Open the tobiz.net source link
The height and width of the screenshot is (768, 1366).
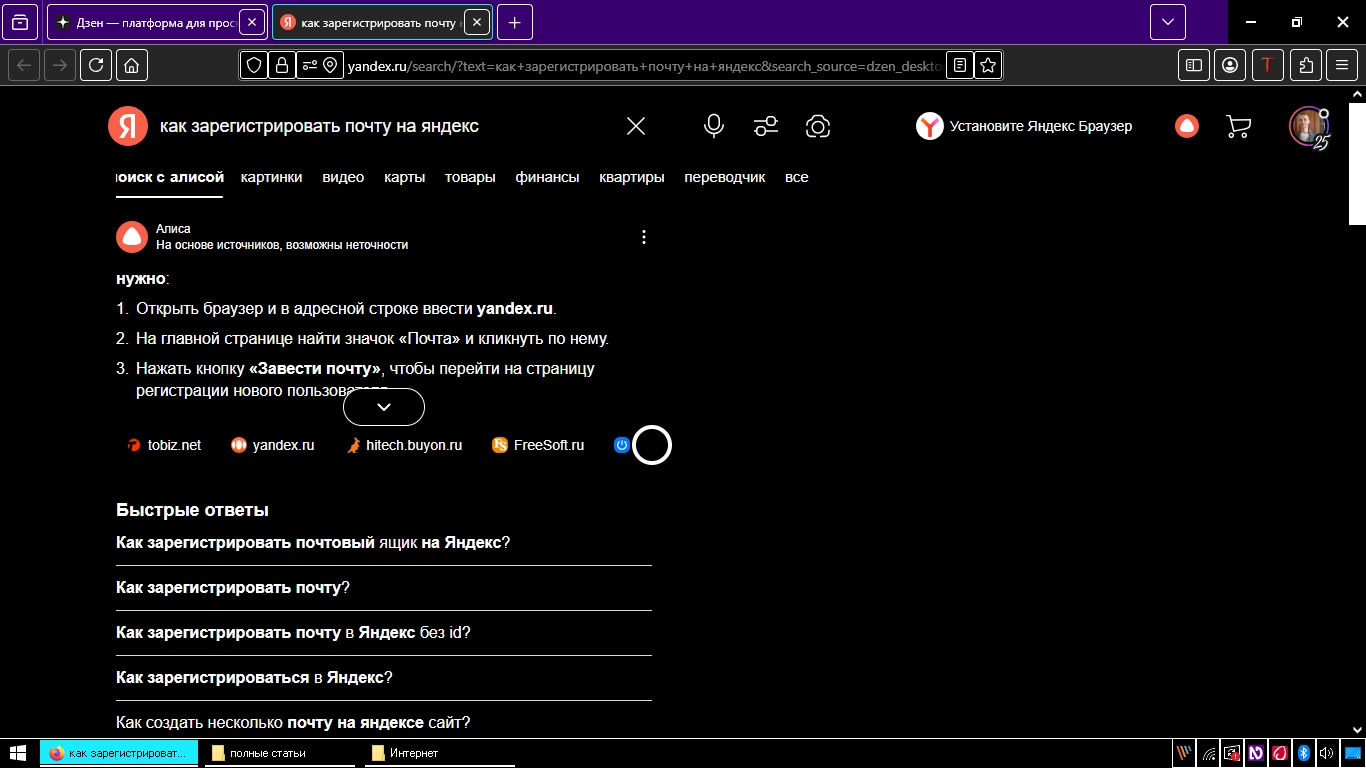click(x=164, y=445)
